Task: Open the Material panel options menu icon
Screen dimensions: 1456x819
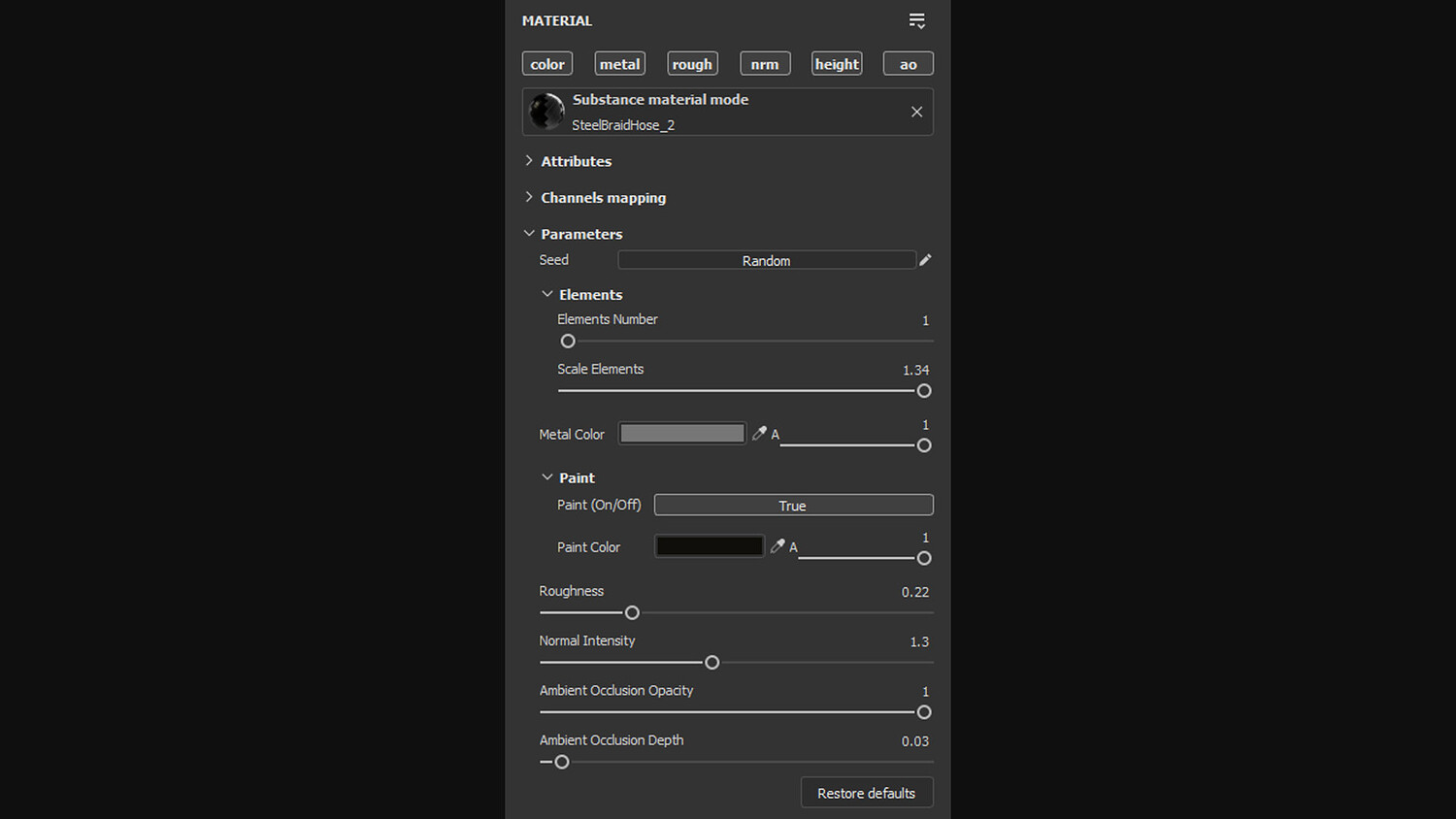Action: click(x=916, y=20)
